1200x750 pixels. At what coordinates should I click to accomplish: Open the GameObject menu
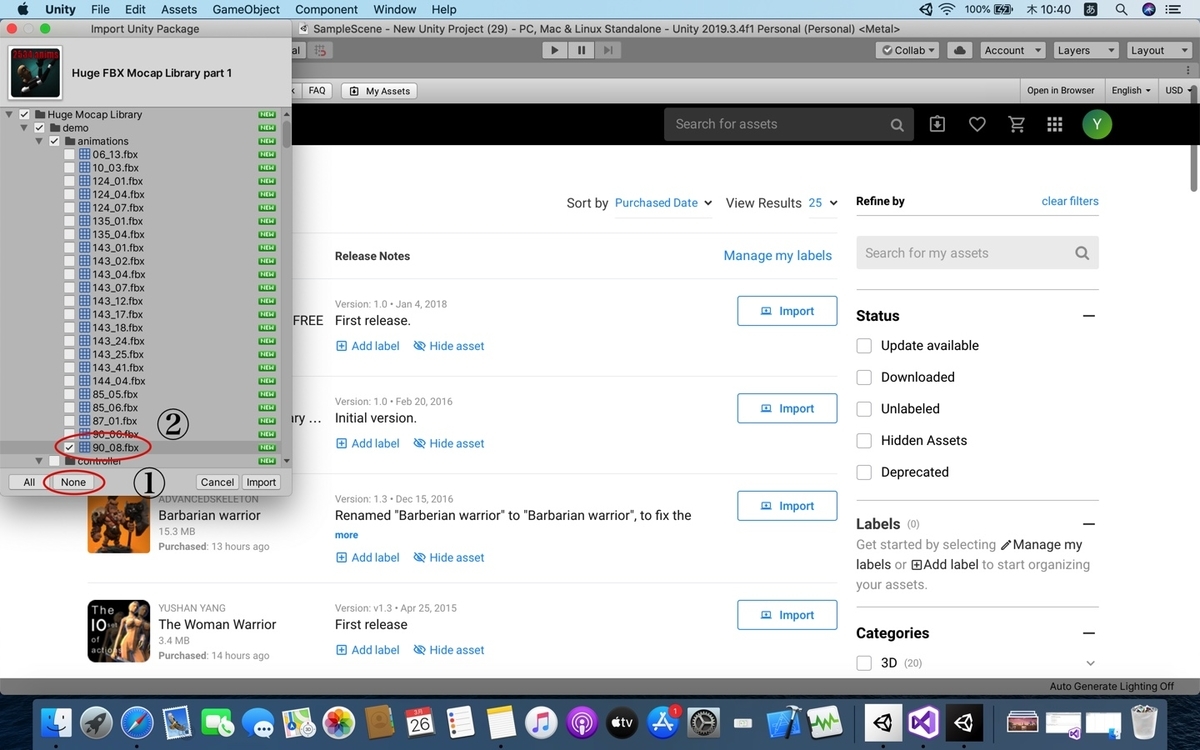tap(246, 9)
